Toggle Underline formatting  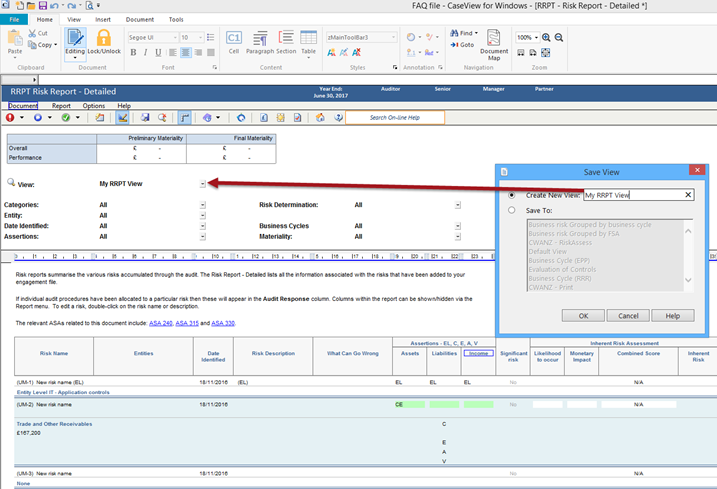click(158, 53)
